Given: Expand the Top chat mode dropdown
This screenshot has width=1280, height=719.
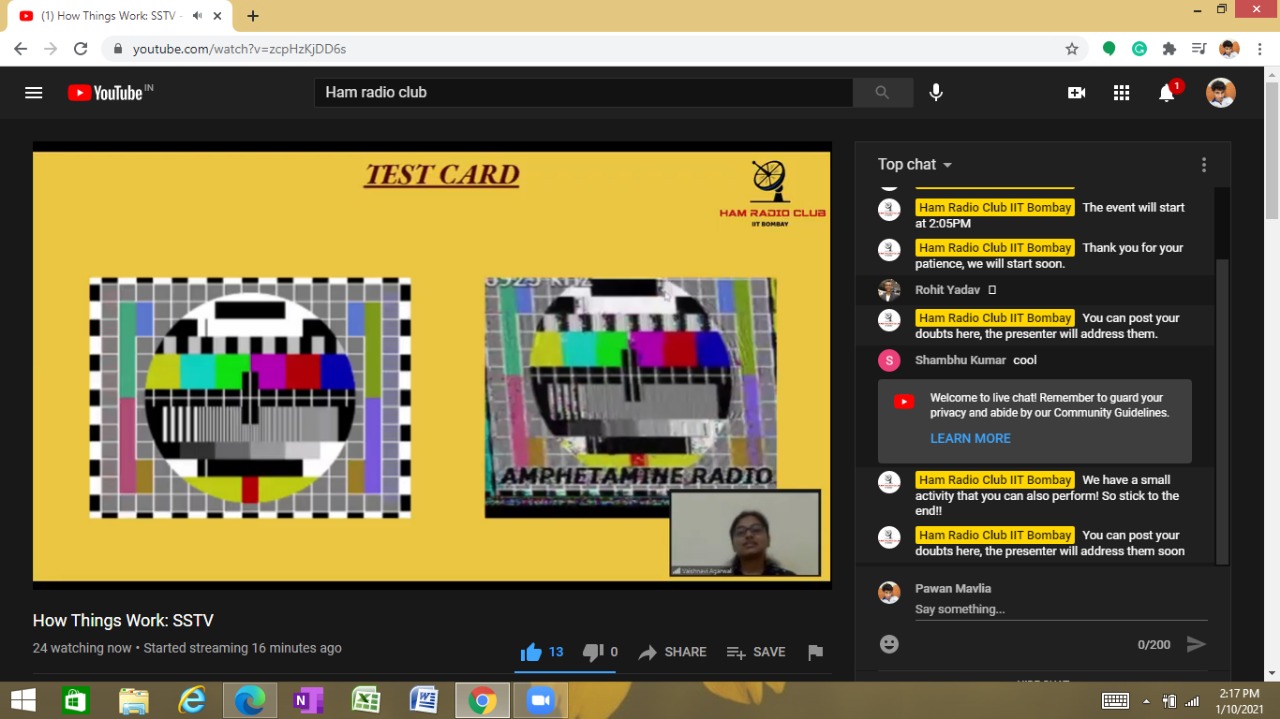Looking at the screenshot, I should click(x=915, y=164).
